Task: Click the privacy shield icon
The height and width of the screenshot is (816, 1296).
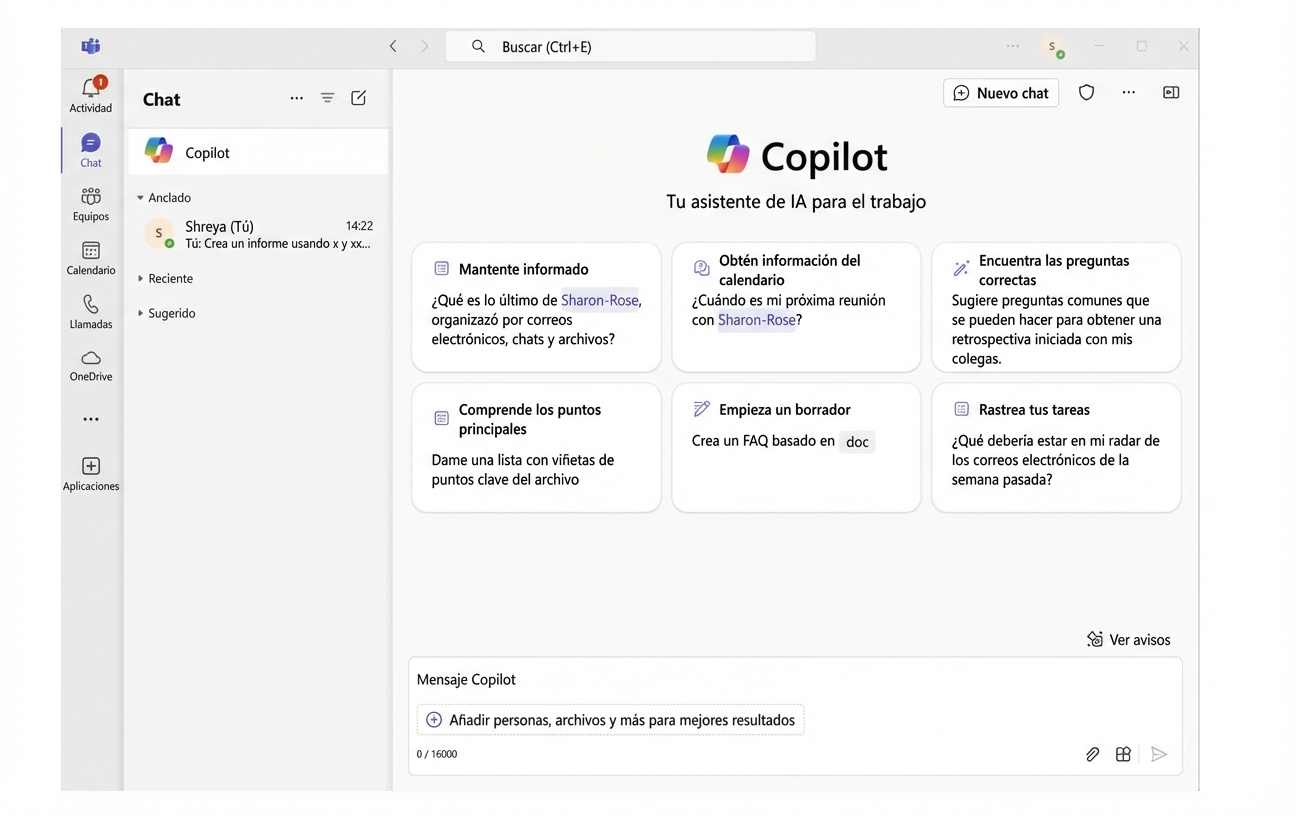Action: (x=1086, y=92)
